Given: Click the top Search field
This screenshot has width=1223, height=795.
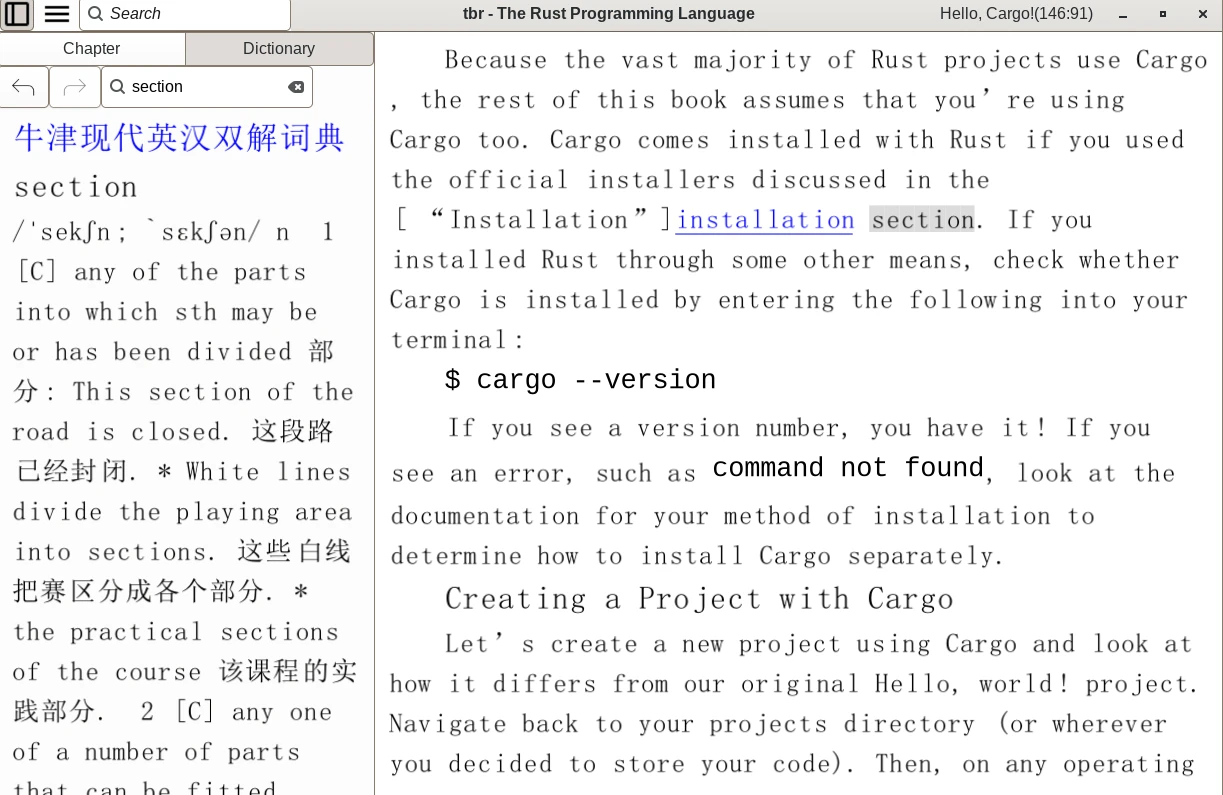Looking at the screenshot, I should click(185, 14).
